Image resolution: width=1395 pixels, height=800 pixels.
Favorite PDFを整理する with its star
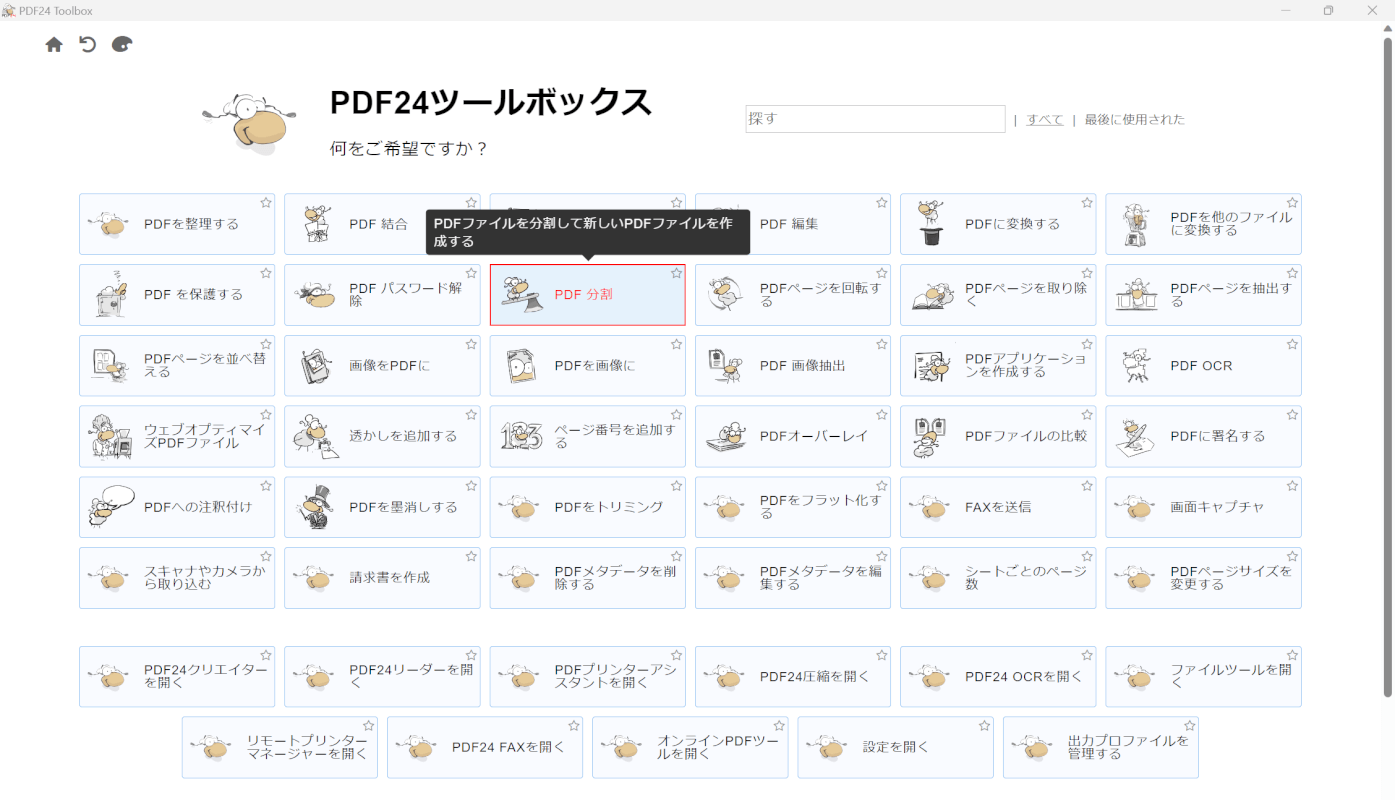click(266, 202)
